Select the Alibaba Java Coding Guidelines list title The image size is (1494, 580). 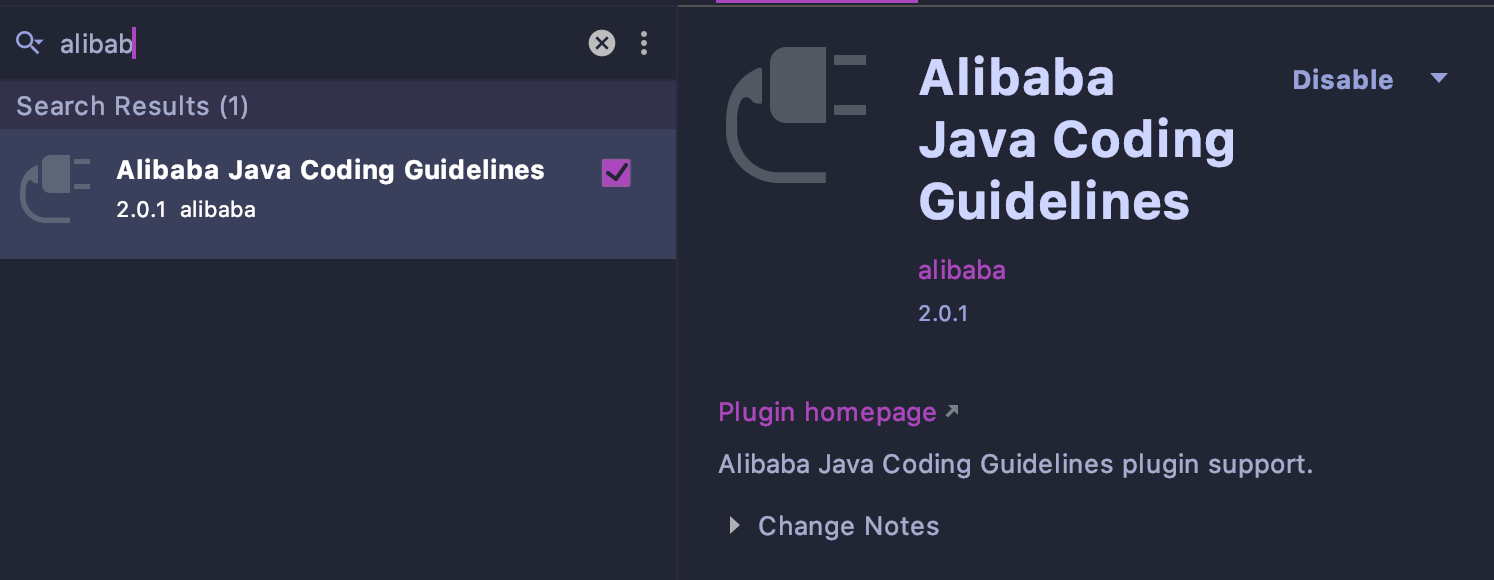click(x=330, y=170)
